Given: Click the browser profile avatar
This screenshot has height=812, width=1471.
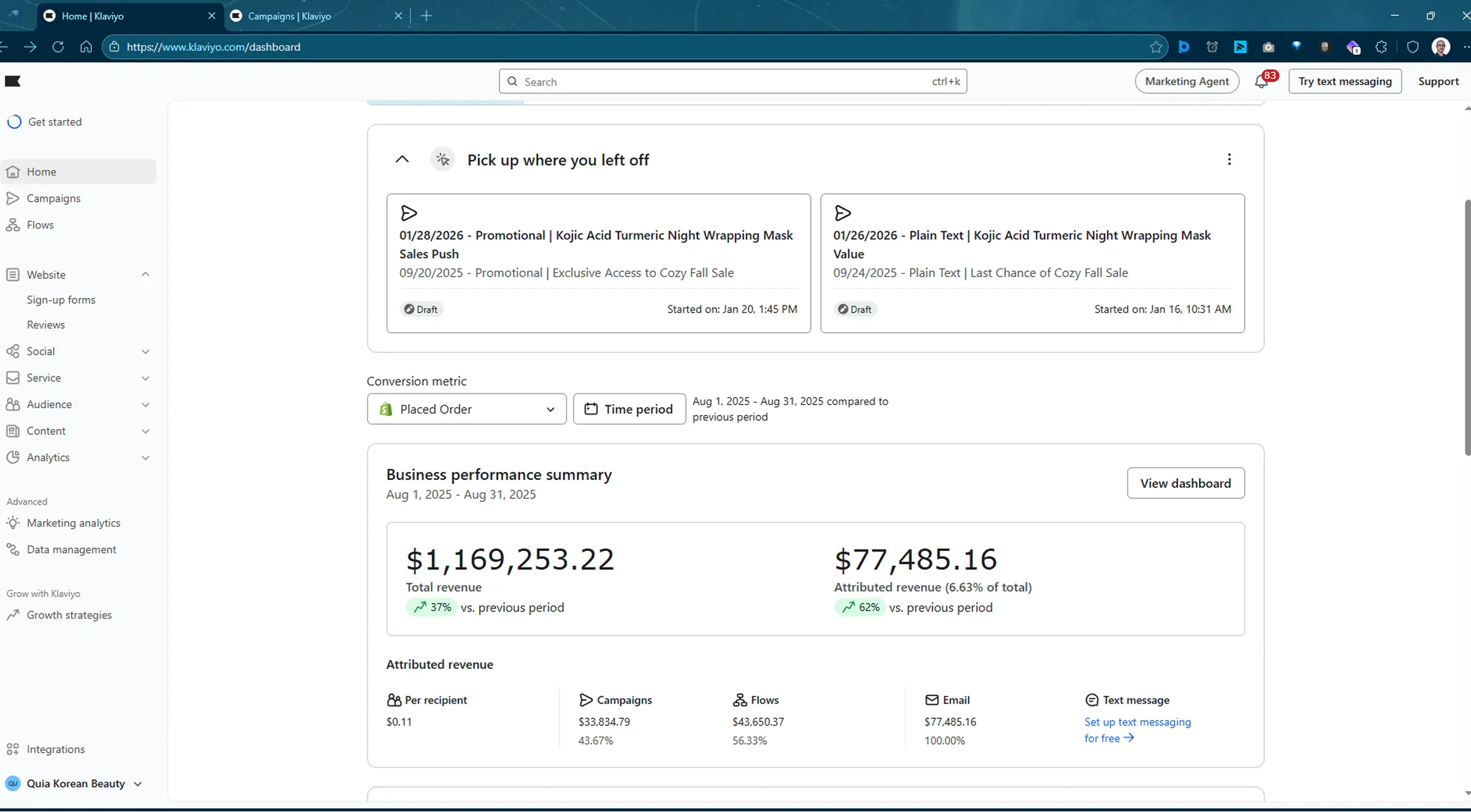Looking at the screenshot, I should (1441, 47).
